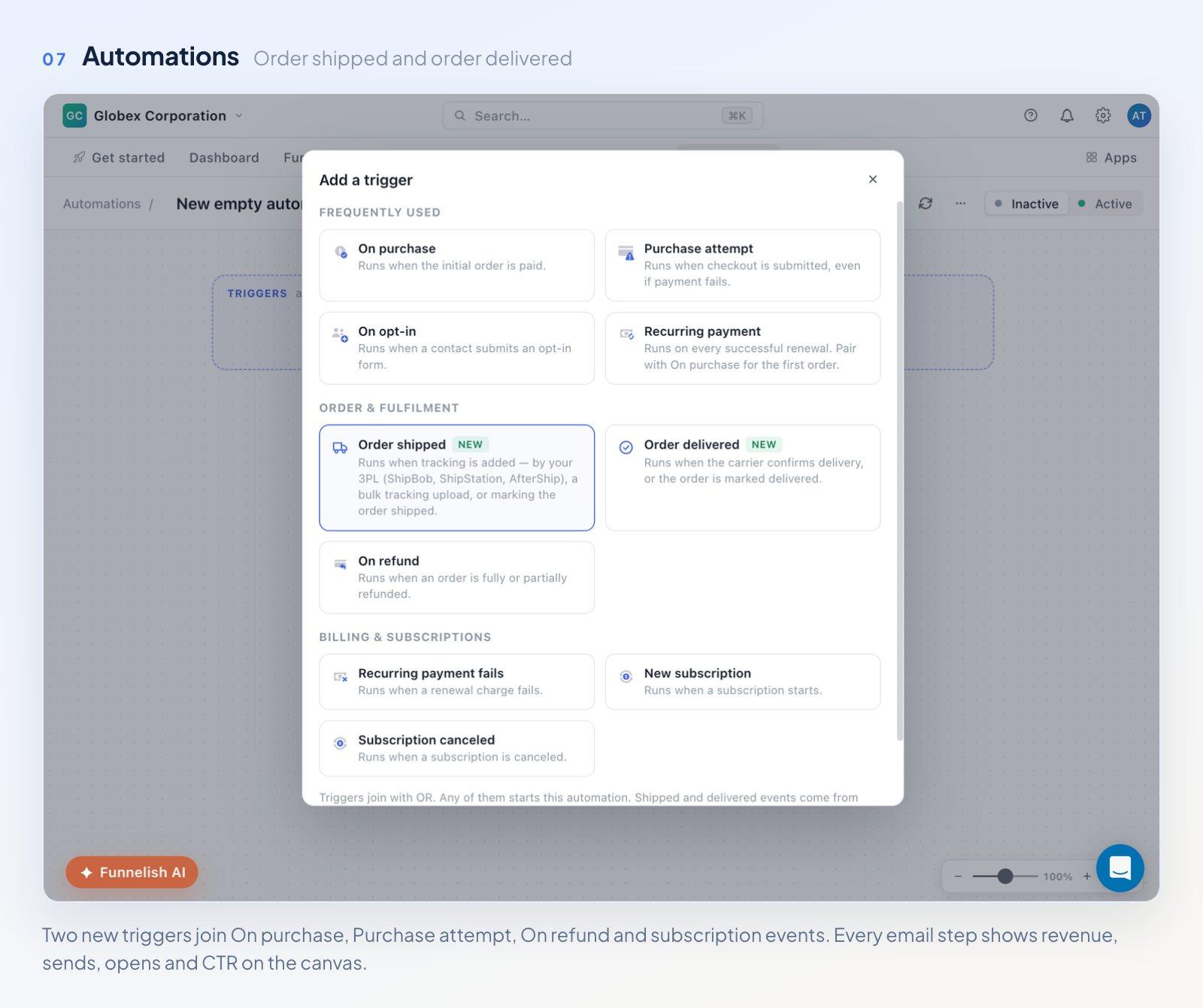Go to the Automations breadcrumb
1203x1008 pixels.
pos(102,204)
